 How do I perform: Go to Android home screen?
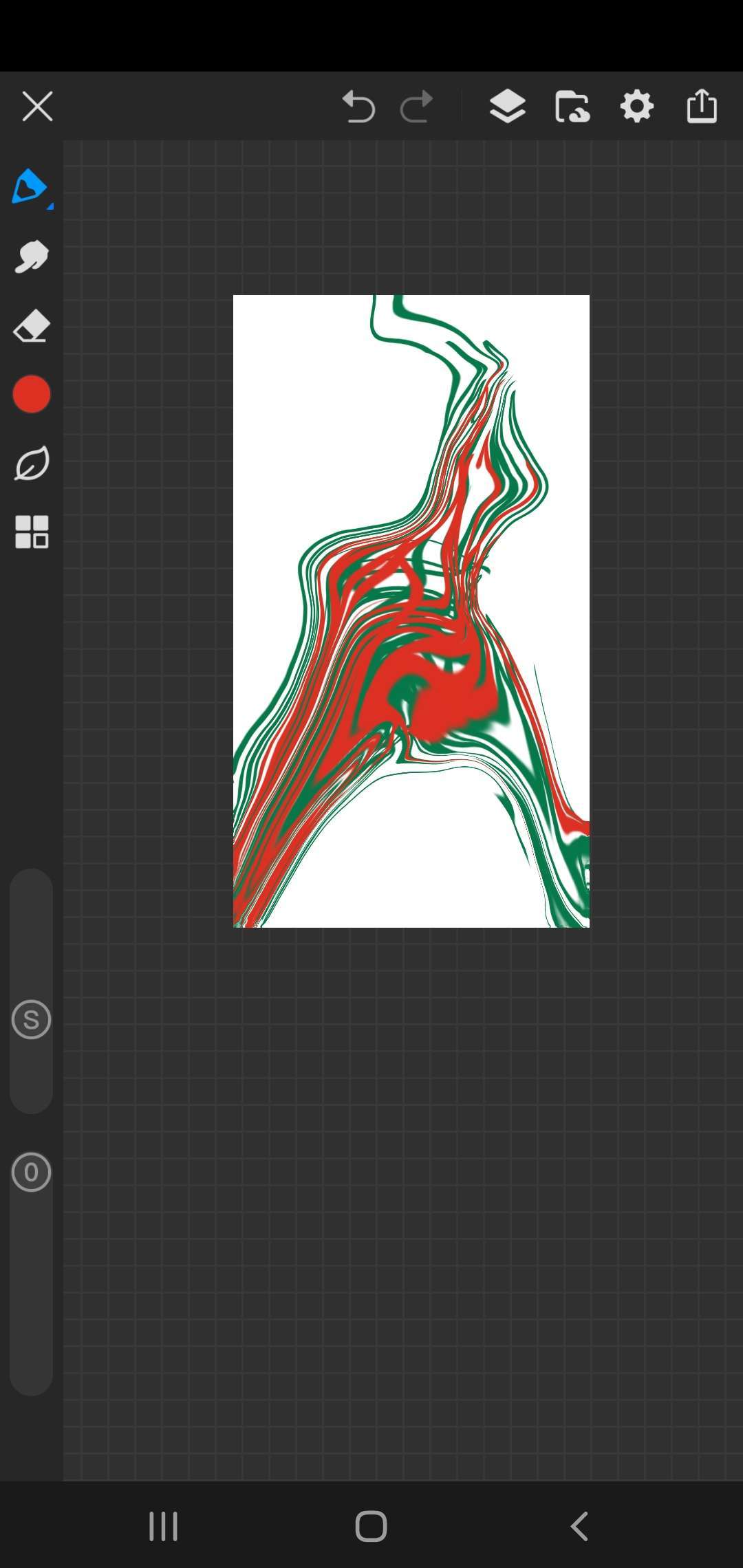(x=371, y=1526)
